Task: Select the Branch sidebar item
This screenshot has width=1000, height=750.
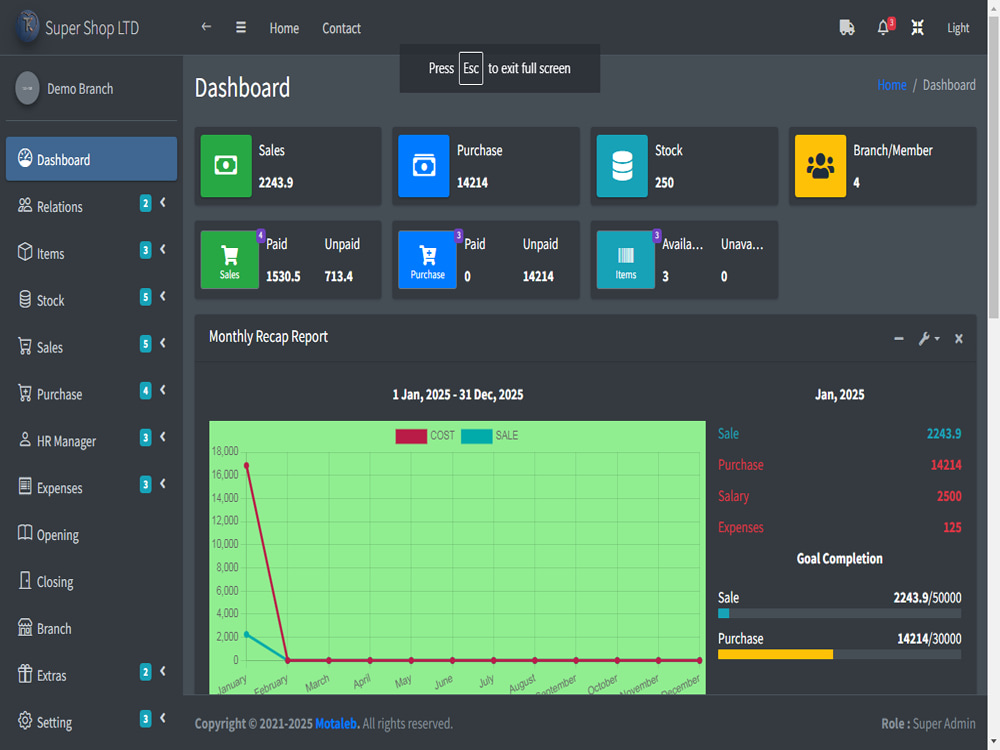Action: (x=91, y=628)
